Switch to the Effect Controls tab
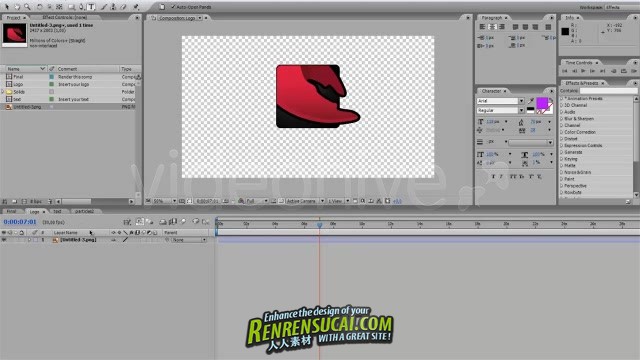 coord(64,18)
